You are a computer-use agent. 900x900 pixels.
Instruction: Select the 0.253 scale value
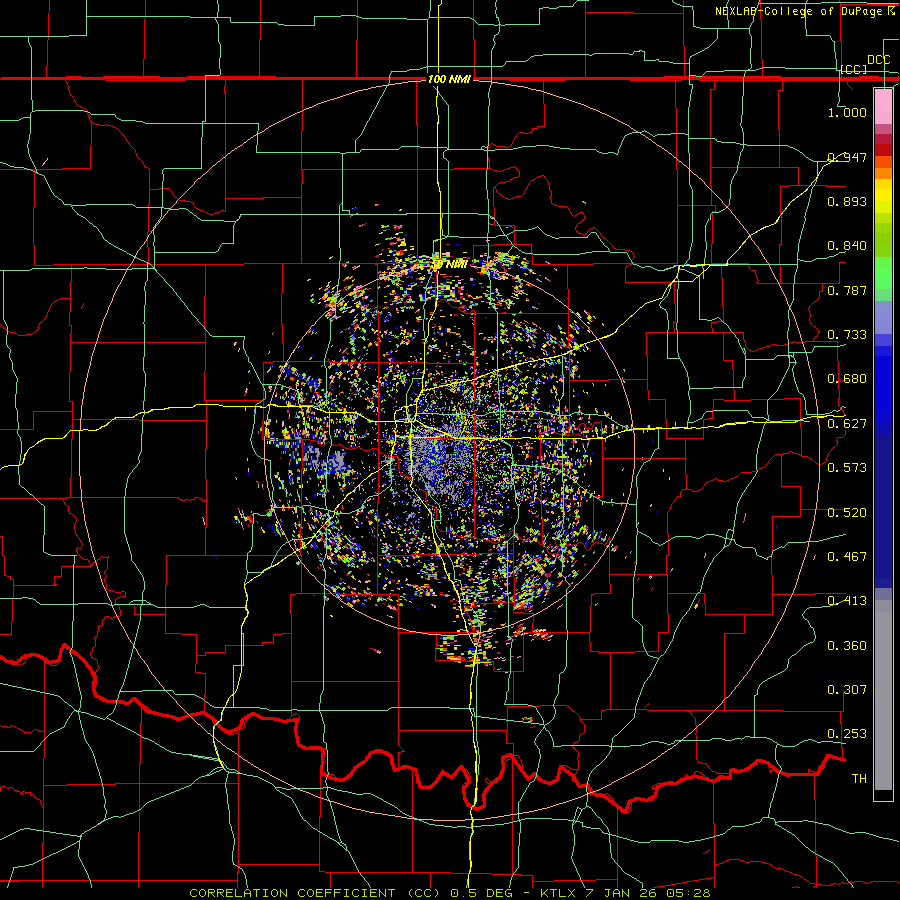(x=847, y=734)
